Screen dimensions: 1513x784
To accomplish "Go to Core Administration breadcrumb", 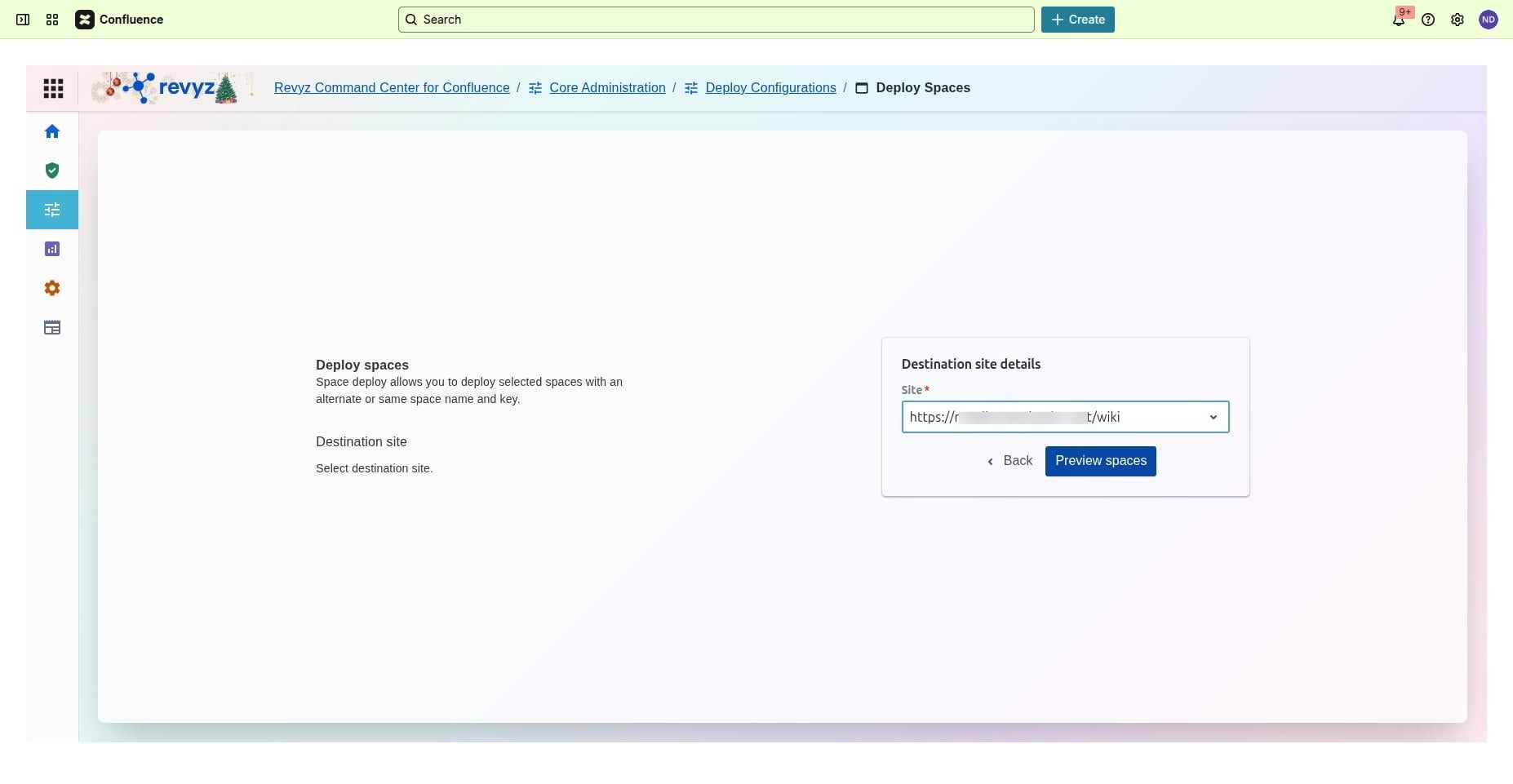I will [x=606, y=88].
